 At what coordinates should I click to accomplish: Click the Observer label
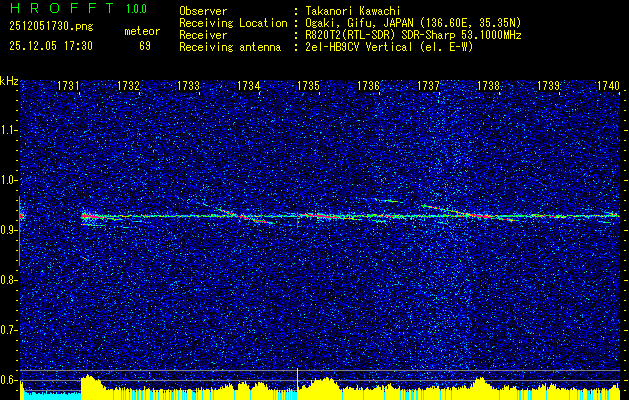pos(203,11)
